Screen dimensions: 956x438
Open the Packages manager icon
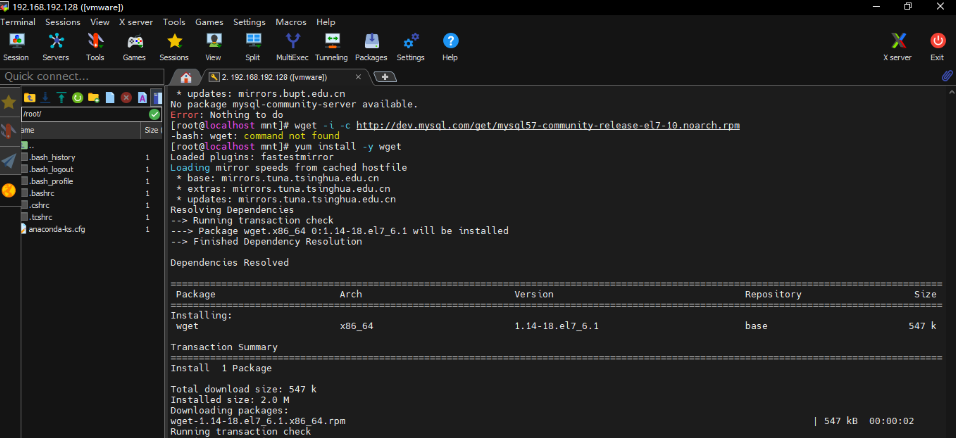coord(371,46)
